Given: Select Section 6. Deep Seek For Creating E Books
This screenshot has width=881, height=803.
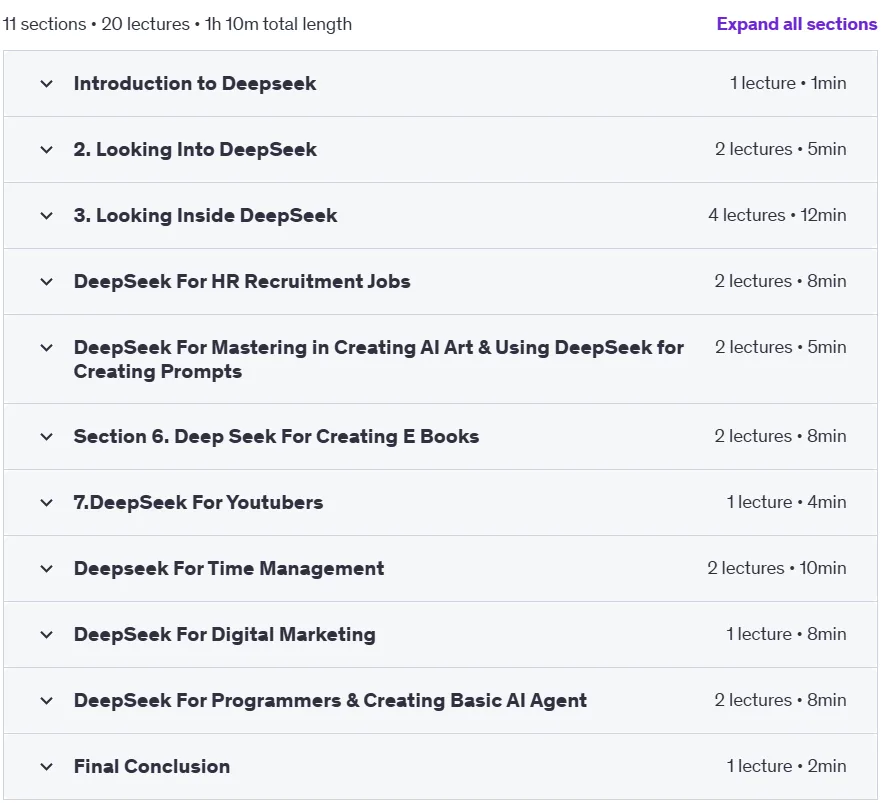Looking at the screenshot, I should pyautogui.click(x=276, y=437).
